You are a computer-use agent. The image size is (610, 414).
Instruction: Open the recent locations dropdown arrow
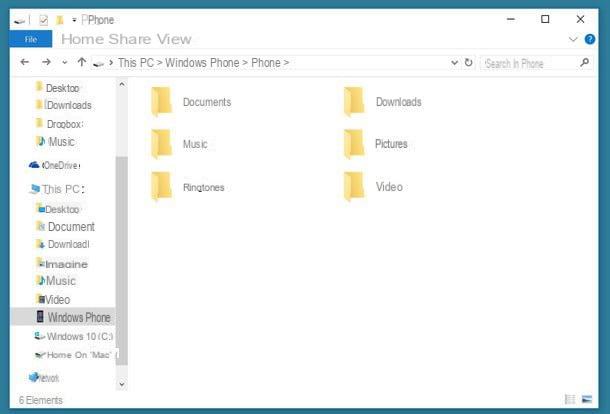tap(65, 62)
